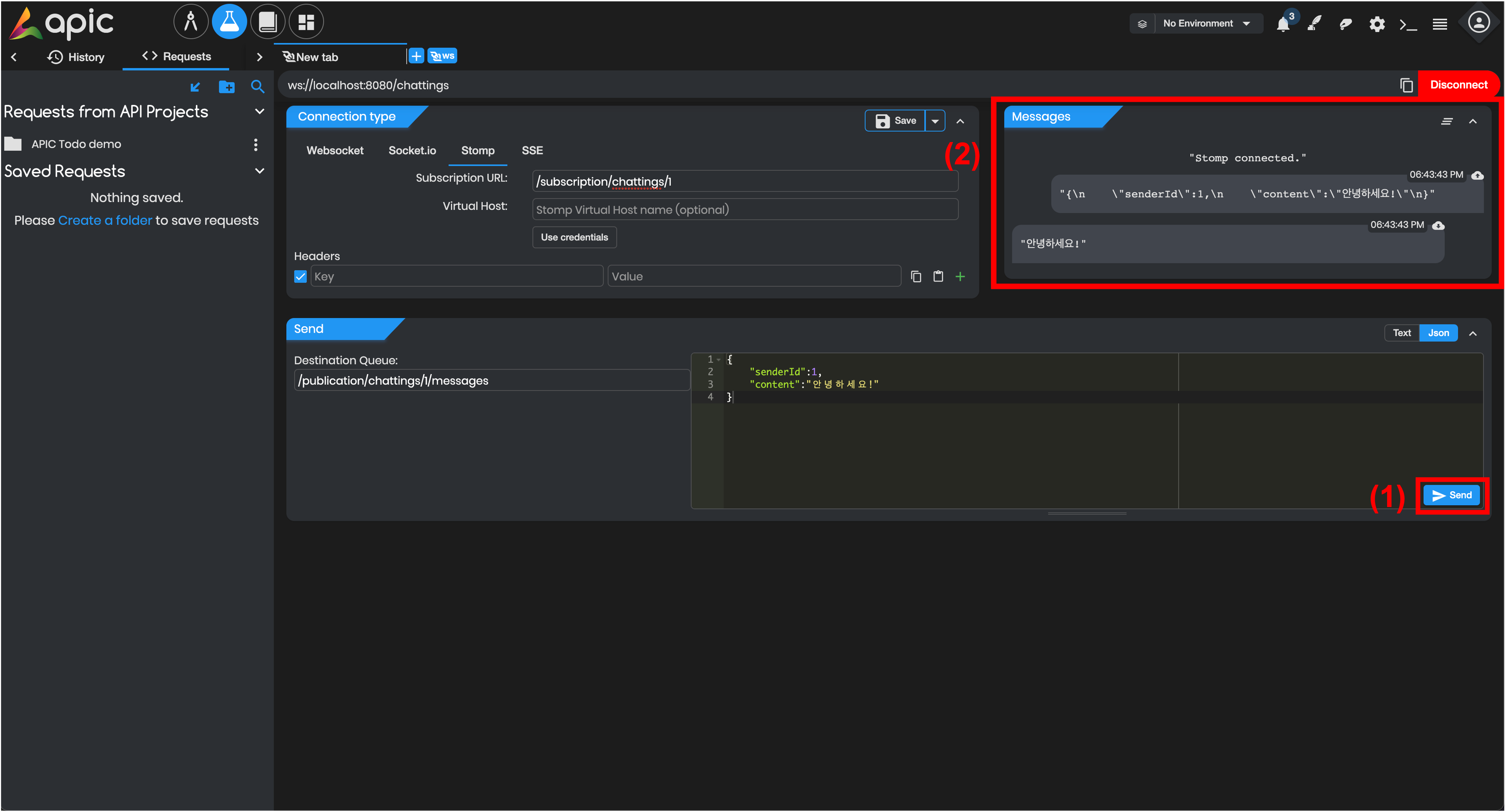The width and height of the screenshot is (1505, 812).
Task: Collapse the Saved Requests section
Action: (x=260, y=171)
